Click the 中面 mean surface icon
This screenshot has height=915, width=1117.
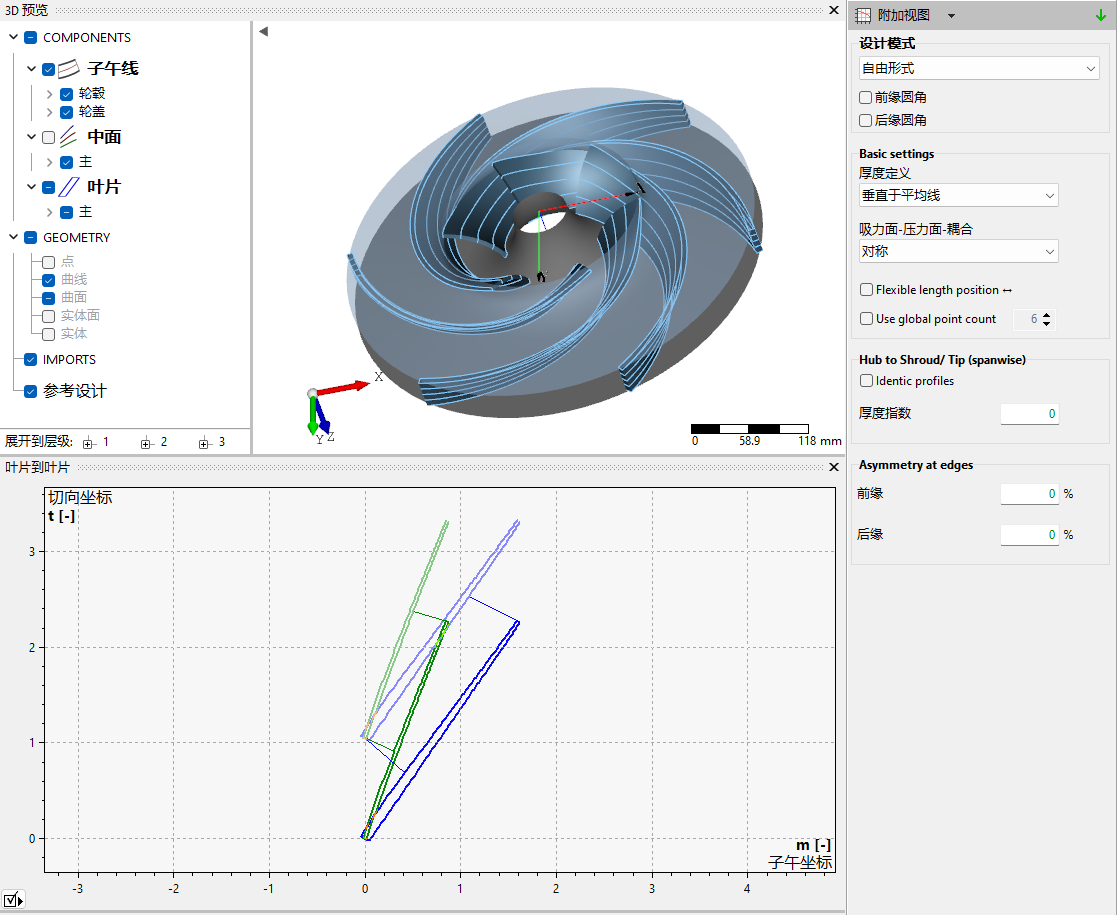click(69, 137)
